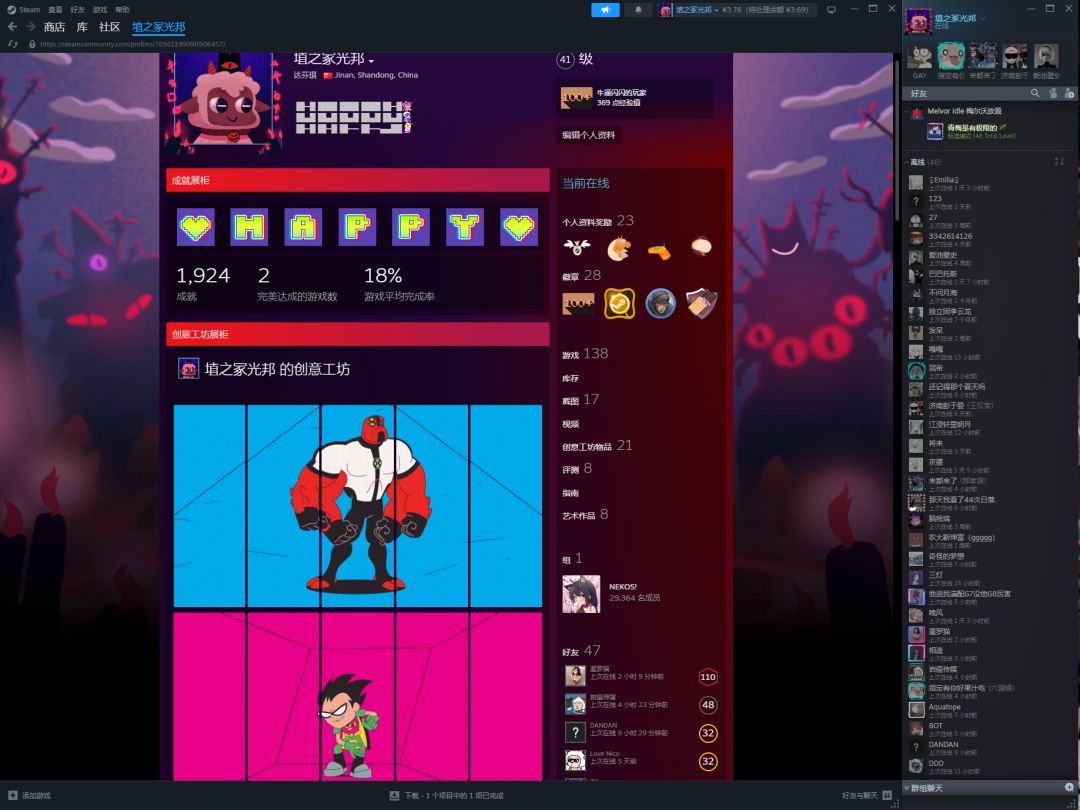Click the URL address bar

[133, 43]
